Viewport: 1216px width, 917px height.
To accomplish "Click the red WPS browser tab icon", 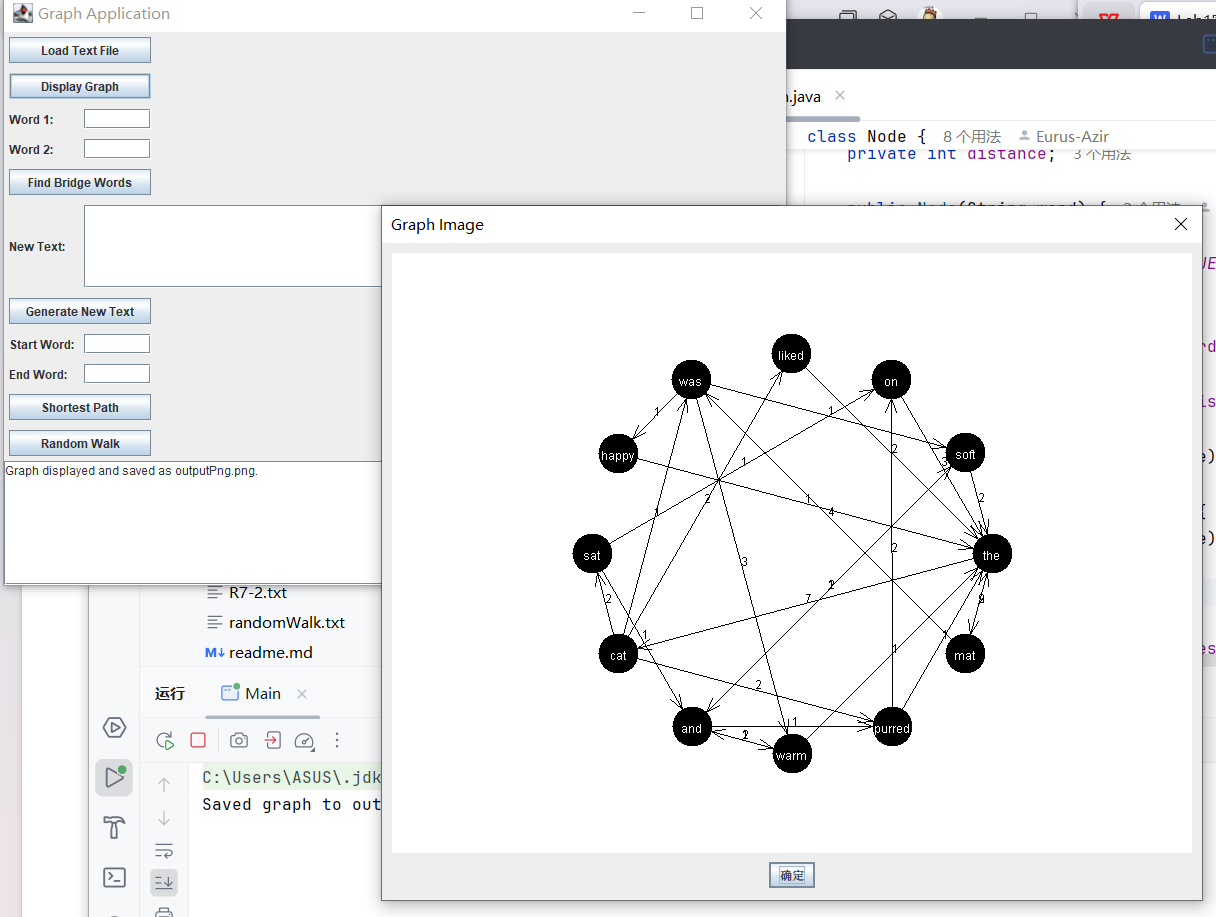I will 1109,17.
